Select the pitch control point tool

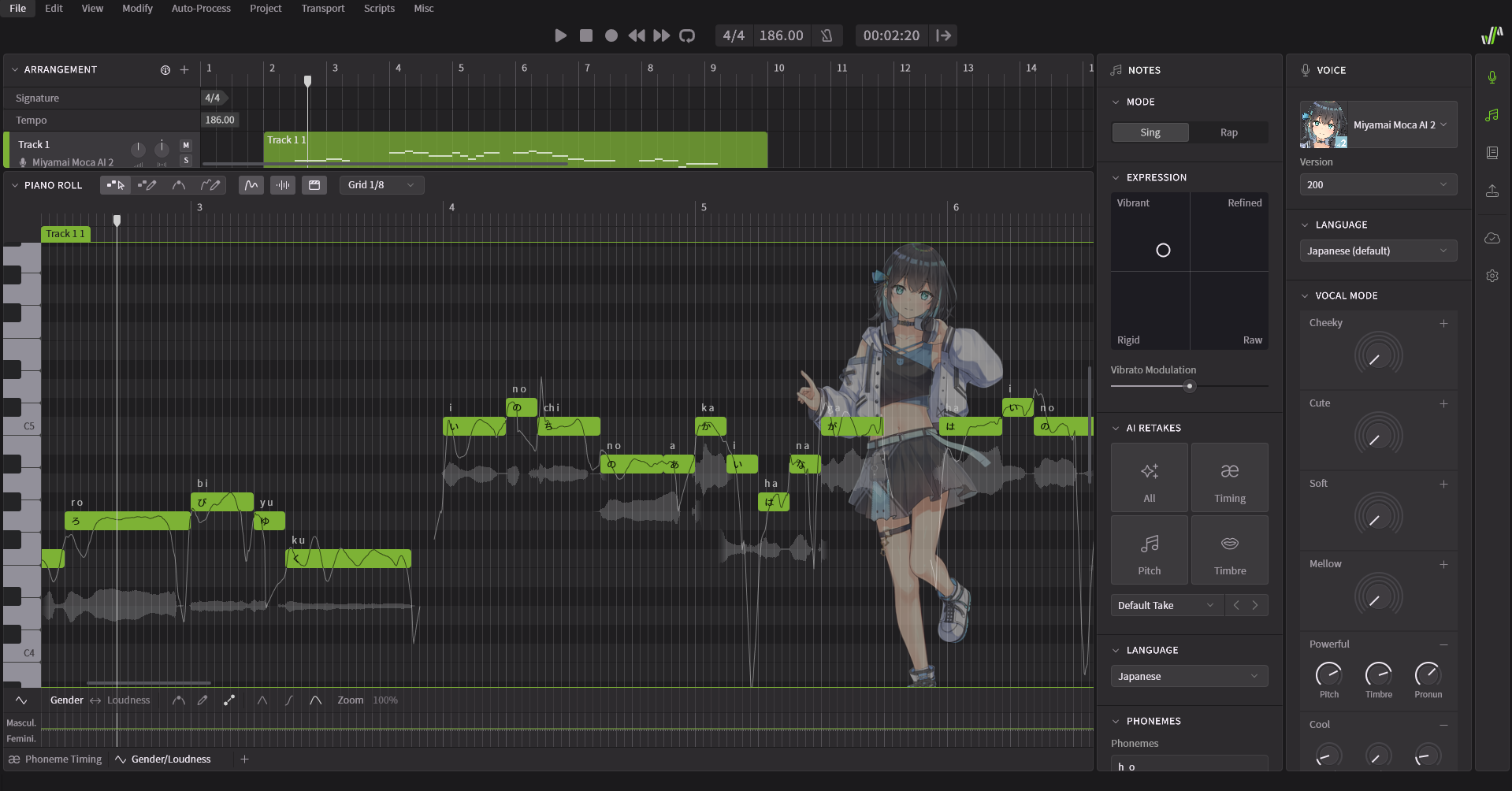tap(179, 185)
